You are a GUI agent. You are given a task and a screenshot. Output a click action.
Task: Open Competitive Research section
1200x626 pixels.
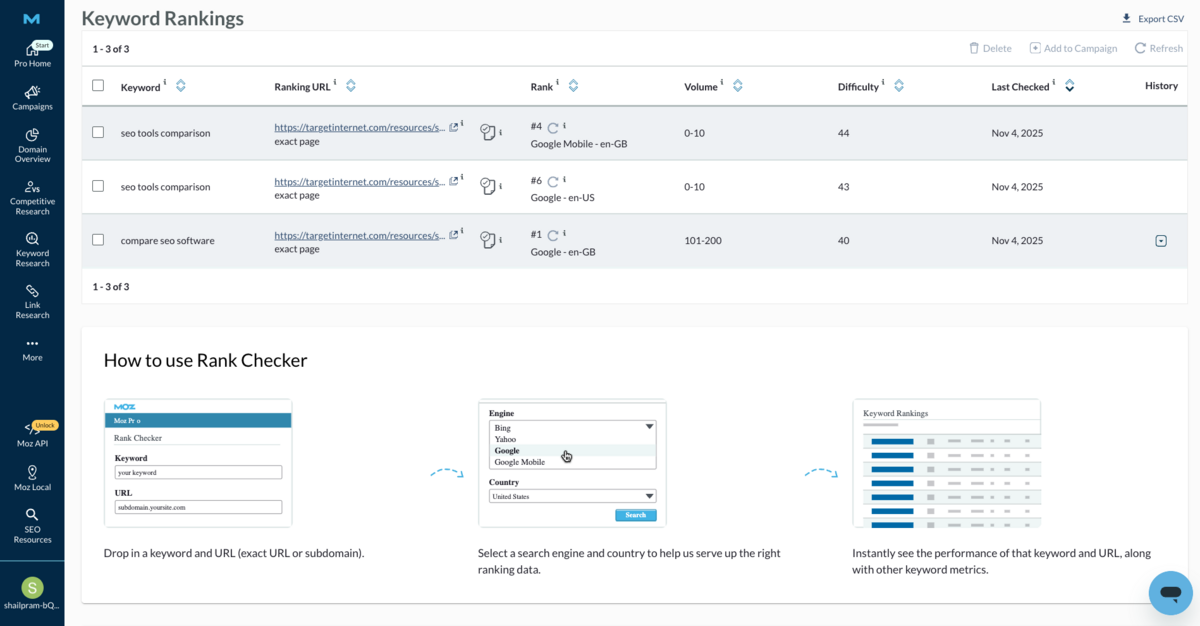32,198
